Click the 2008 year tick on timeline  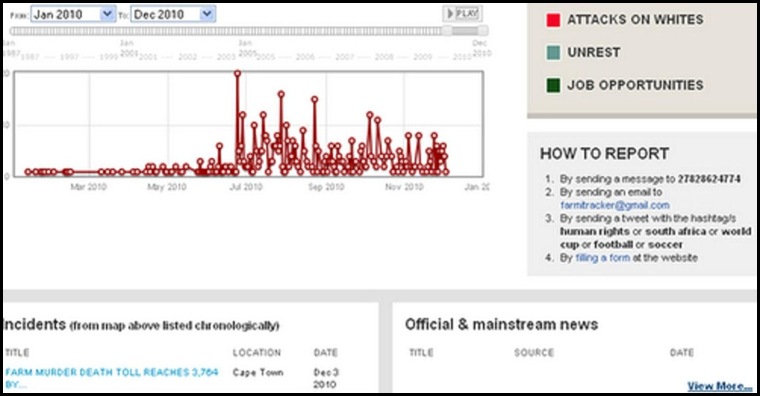click(x=384, y=57)
